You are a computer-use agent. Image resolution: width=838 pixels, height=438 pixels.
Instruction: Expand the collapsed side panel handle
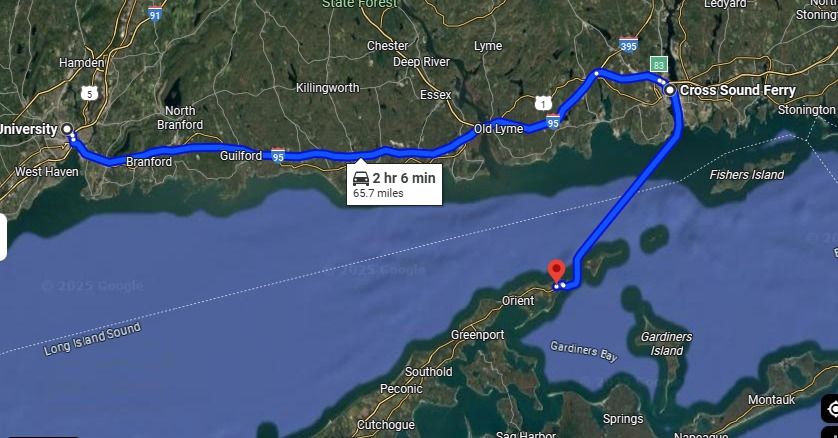click(x=3, y=237)
